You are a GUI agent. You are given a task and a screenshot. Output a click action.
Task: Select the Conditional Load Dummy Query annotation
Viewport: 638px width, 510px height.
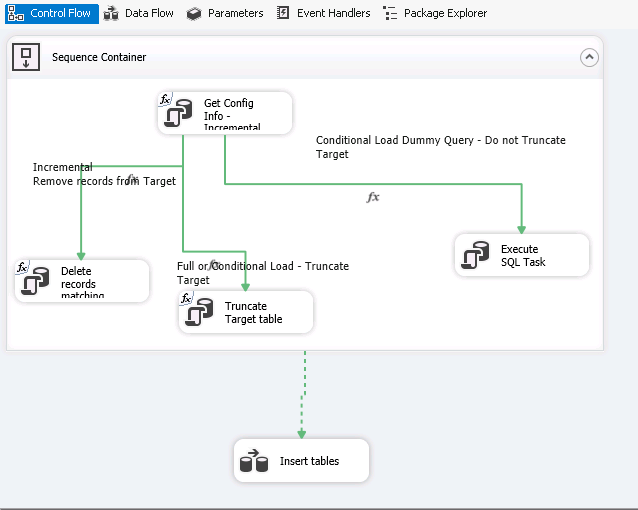pos(440,147)
